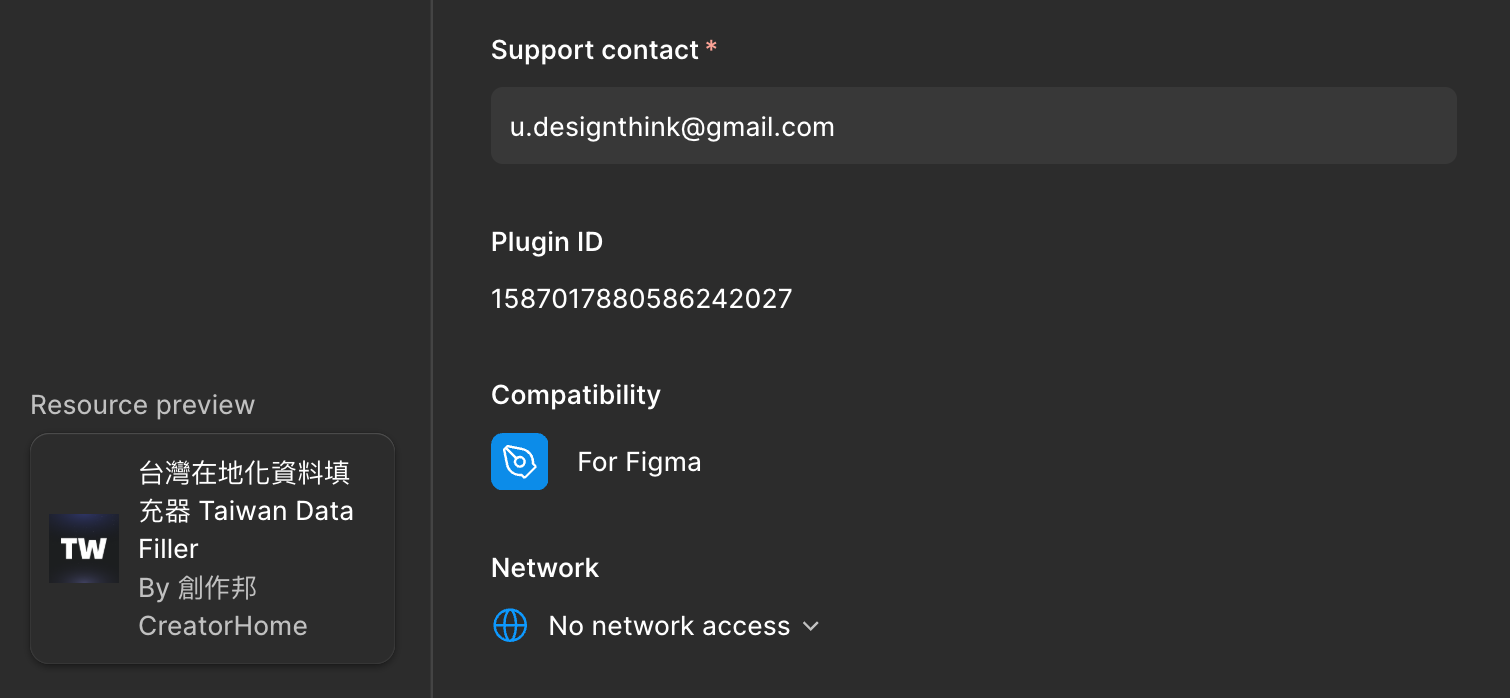Click the "Support contact" field label
1510x698 pixels.
pos(594,50)
